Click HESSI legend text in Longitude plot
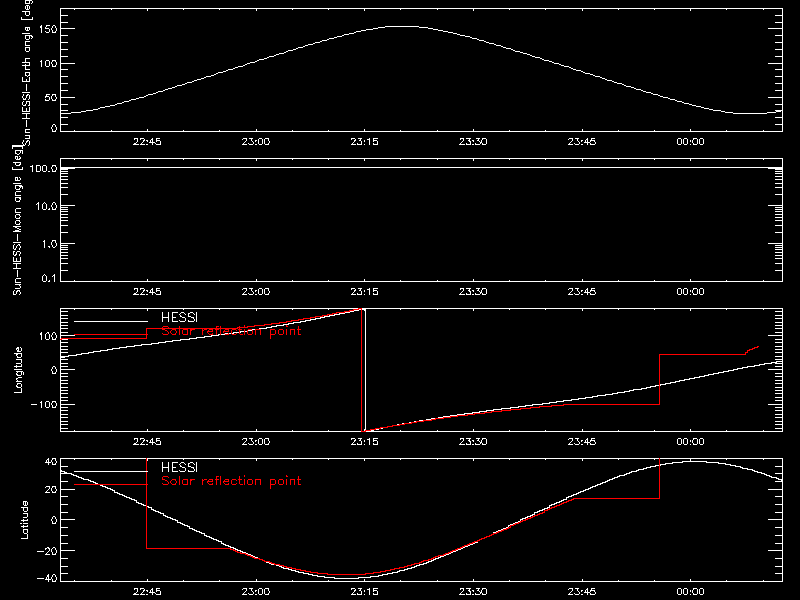This screenshot has width=800, height=600. pyautogui.click(x=179, y=317)
